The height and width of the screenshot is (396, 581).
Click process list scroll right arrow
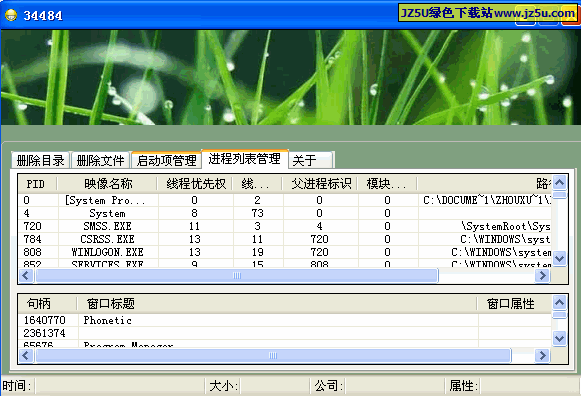click(542, 275)
